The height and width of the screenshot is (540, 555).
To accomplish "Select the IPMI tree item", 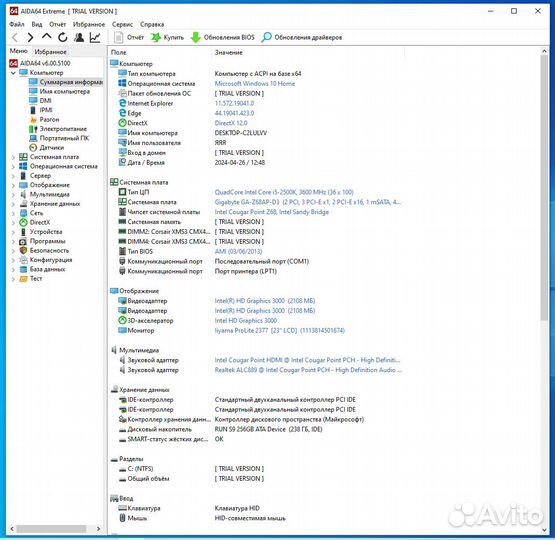I will (41, 110).
